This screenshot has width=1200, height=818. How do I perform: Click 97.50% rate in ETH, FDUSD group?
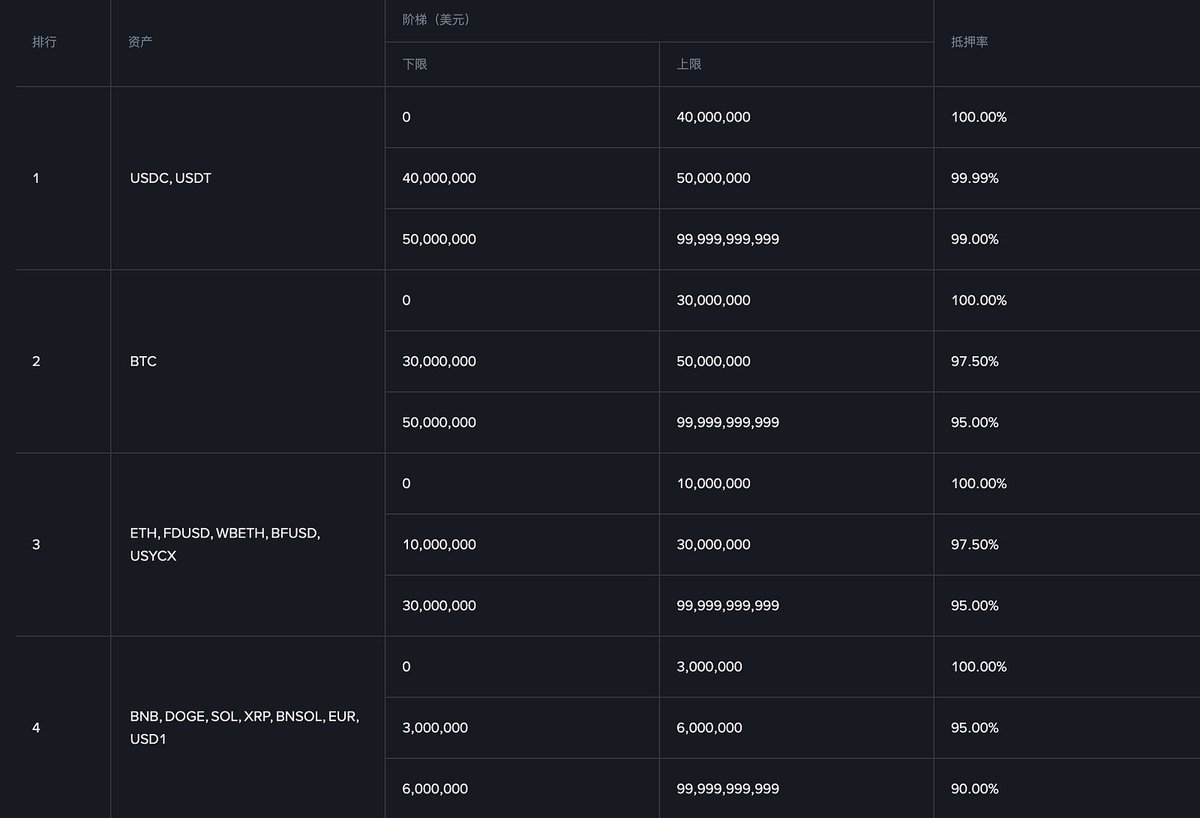point(975,544)
